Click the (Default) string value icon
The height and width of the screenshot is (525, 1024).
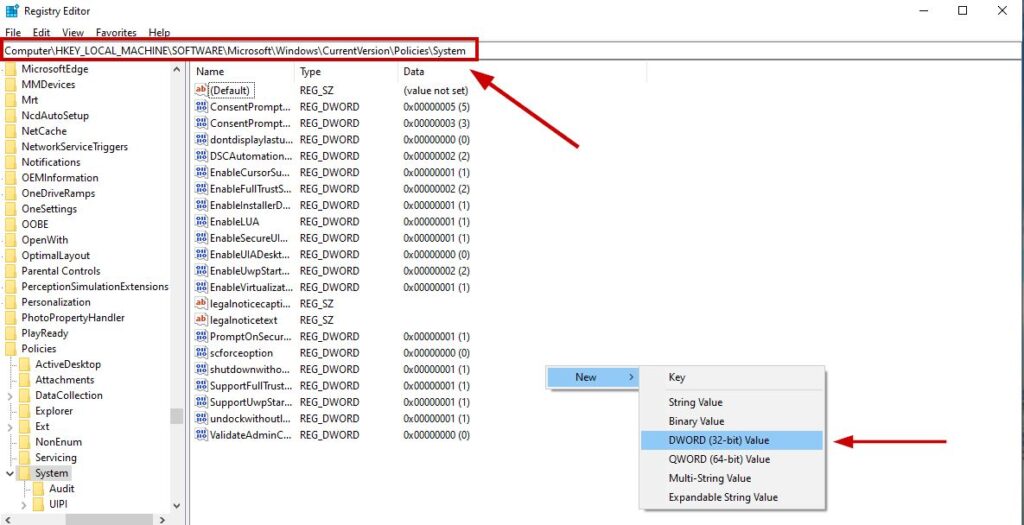[x=201, y=90]
